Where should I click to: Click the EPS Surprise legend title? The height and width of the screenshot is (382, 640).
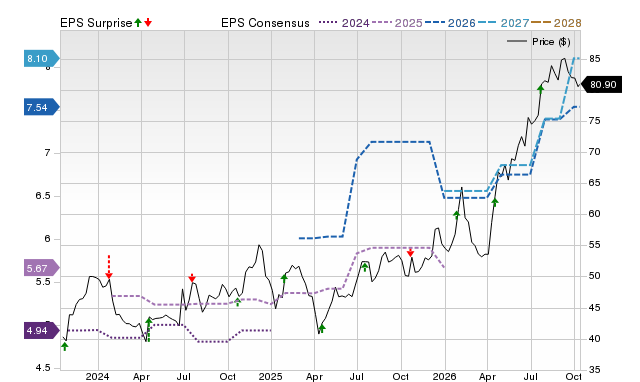96,23
